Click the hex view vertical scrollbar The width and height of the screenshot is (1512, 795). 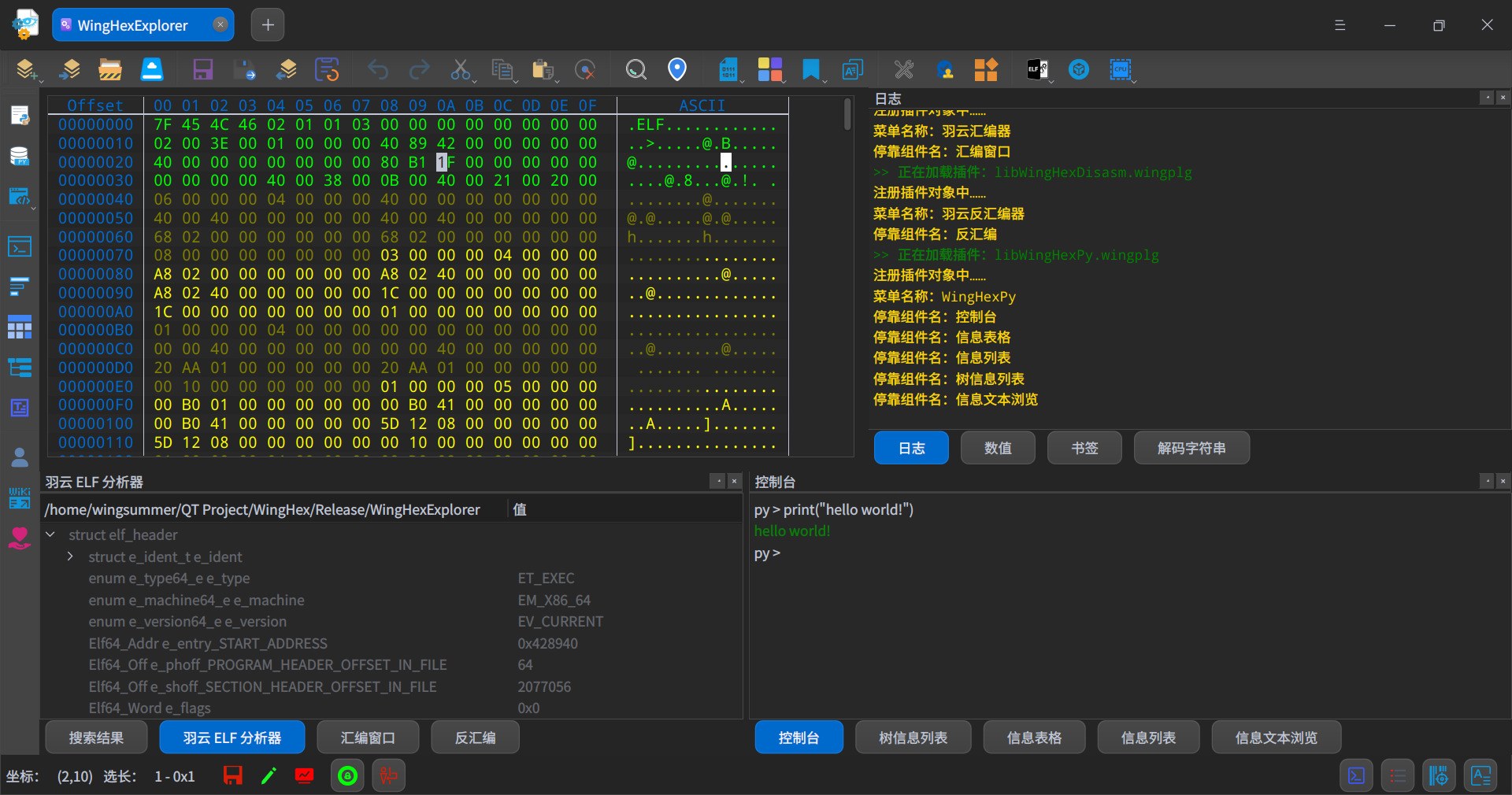coord(847,114)
